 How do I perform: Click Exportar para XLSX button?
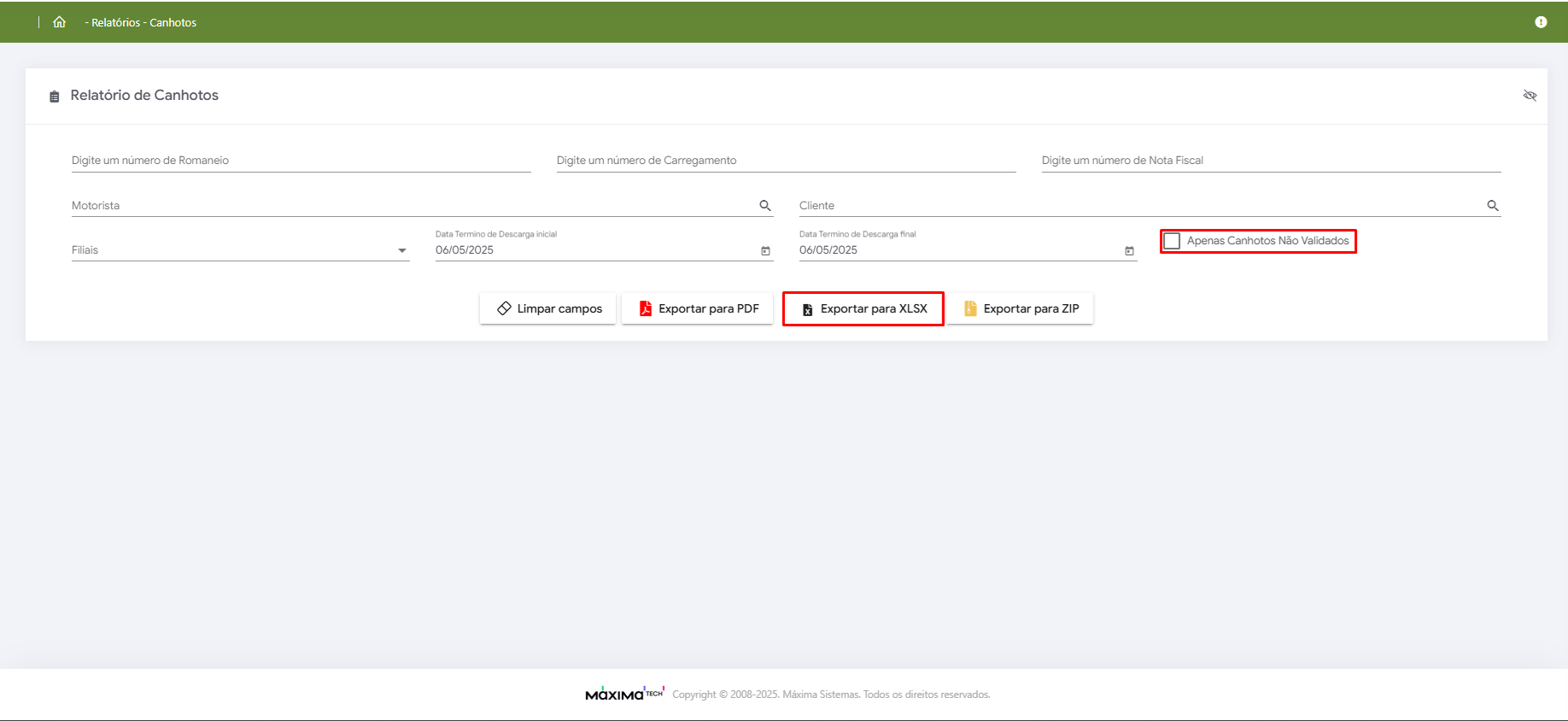863,308
